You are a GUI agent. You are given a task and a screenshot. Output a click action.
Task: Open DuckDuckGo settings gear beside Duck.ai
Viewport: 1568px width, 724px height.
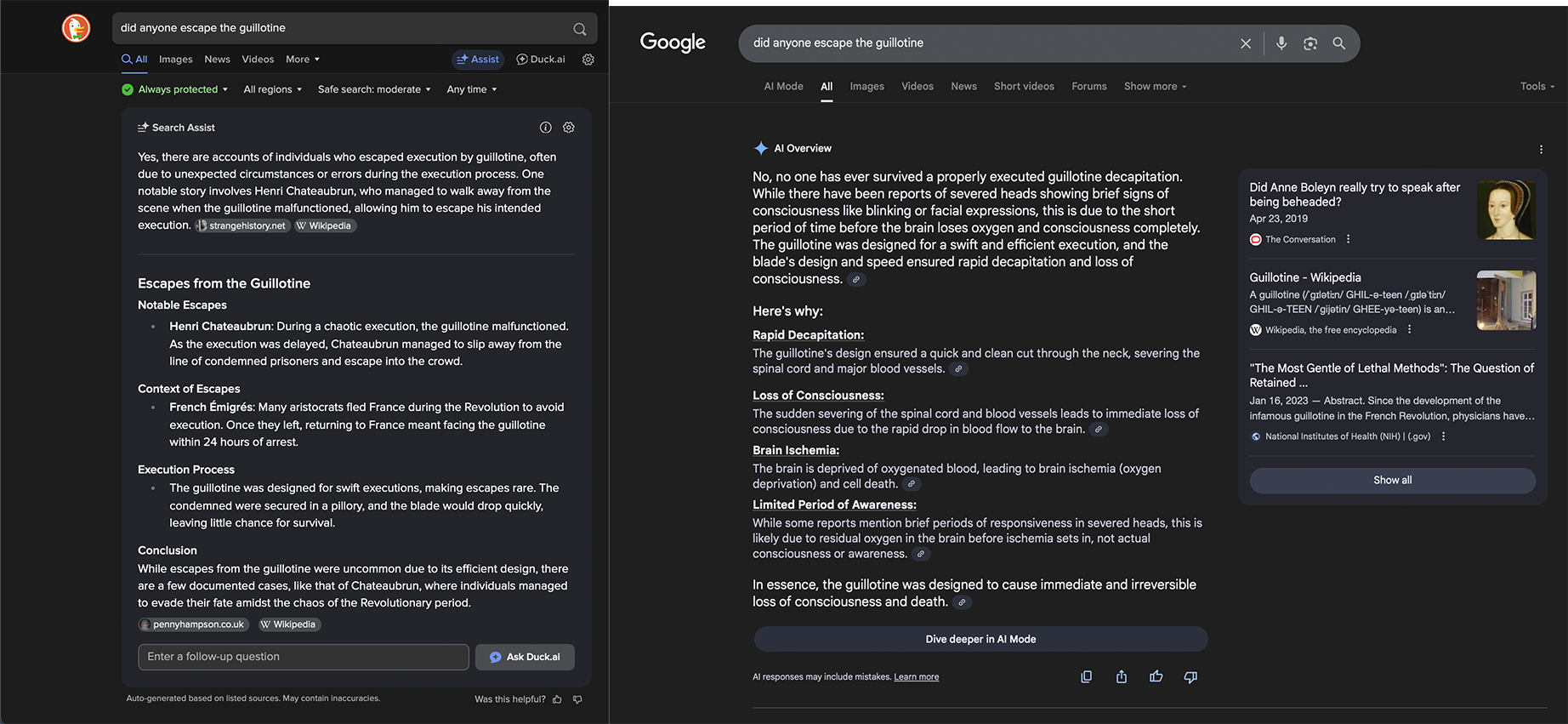(x=588, y=60)
